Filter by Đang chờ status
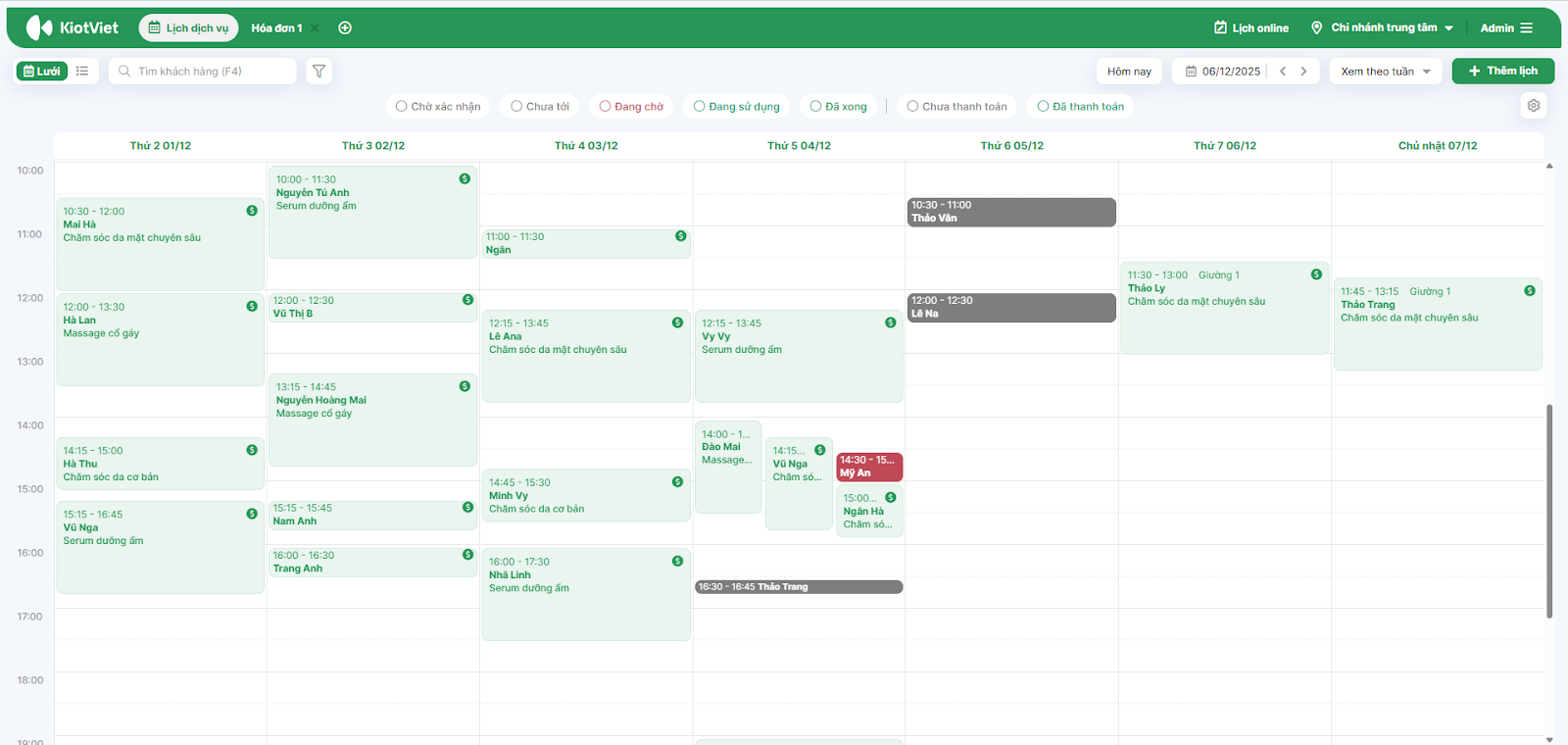The height and width of the screenshot is (745, 1568). coord(631,107)
